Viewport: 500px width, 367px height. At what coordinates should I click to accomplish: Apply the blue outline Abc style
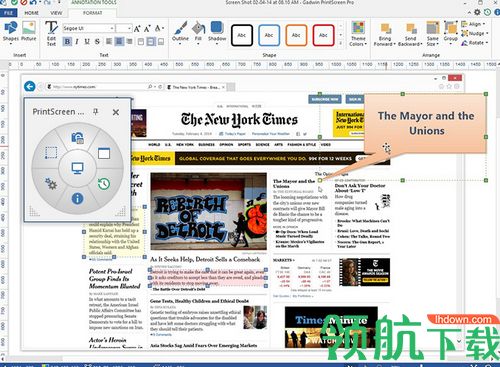269,35
